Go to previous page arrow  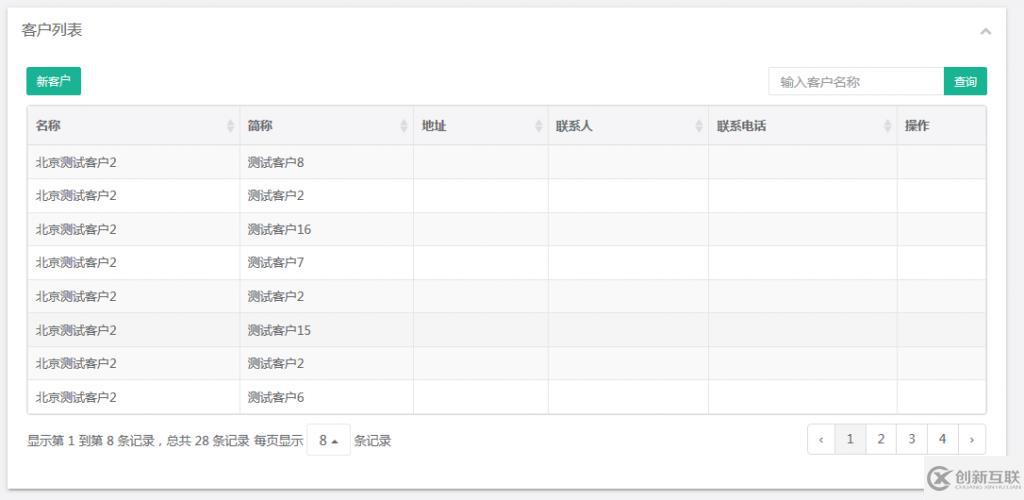(x=821, y=439)
